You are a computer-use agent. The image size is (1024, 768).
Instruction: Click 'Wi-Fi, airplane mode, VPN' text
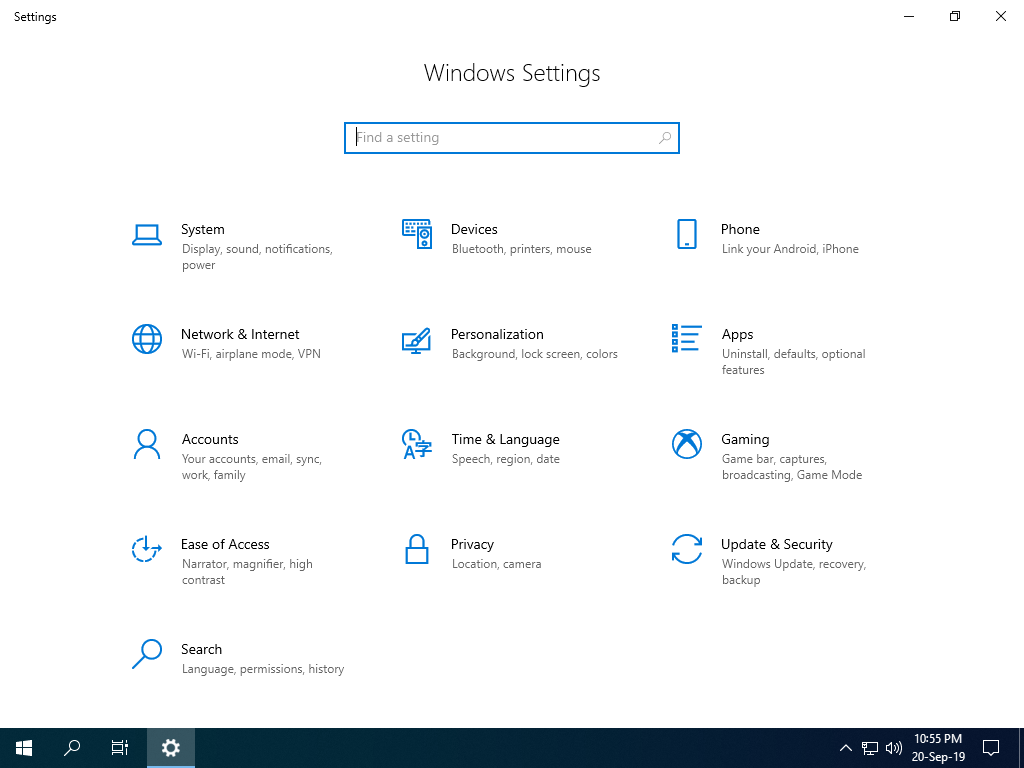pyautogui.click(x=251, y=354)
